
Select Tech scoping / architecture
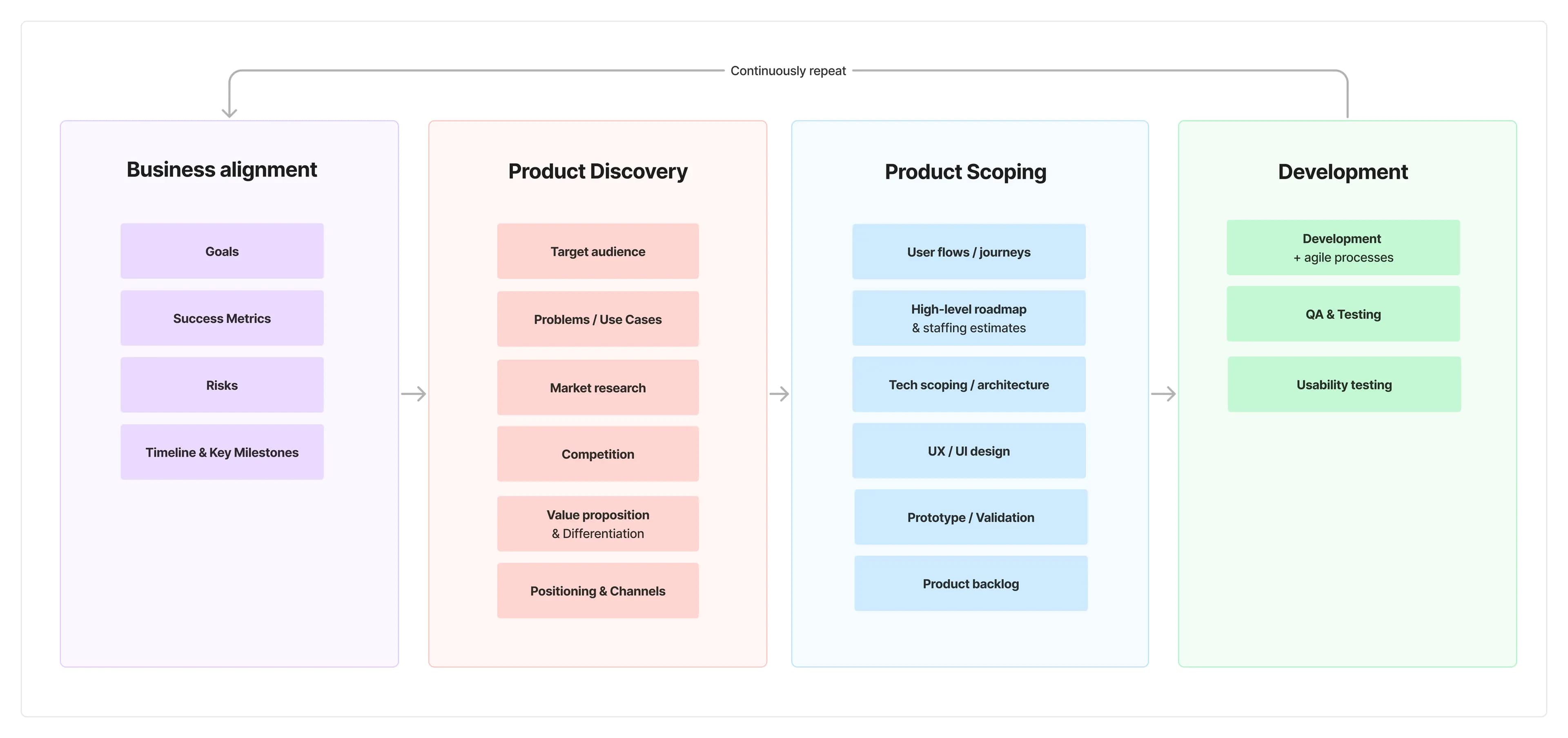pos(969,385)
